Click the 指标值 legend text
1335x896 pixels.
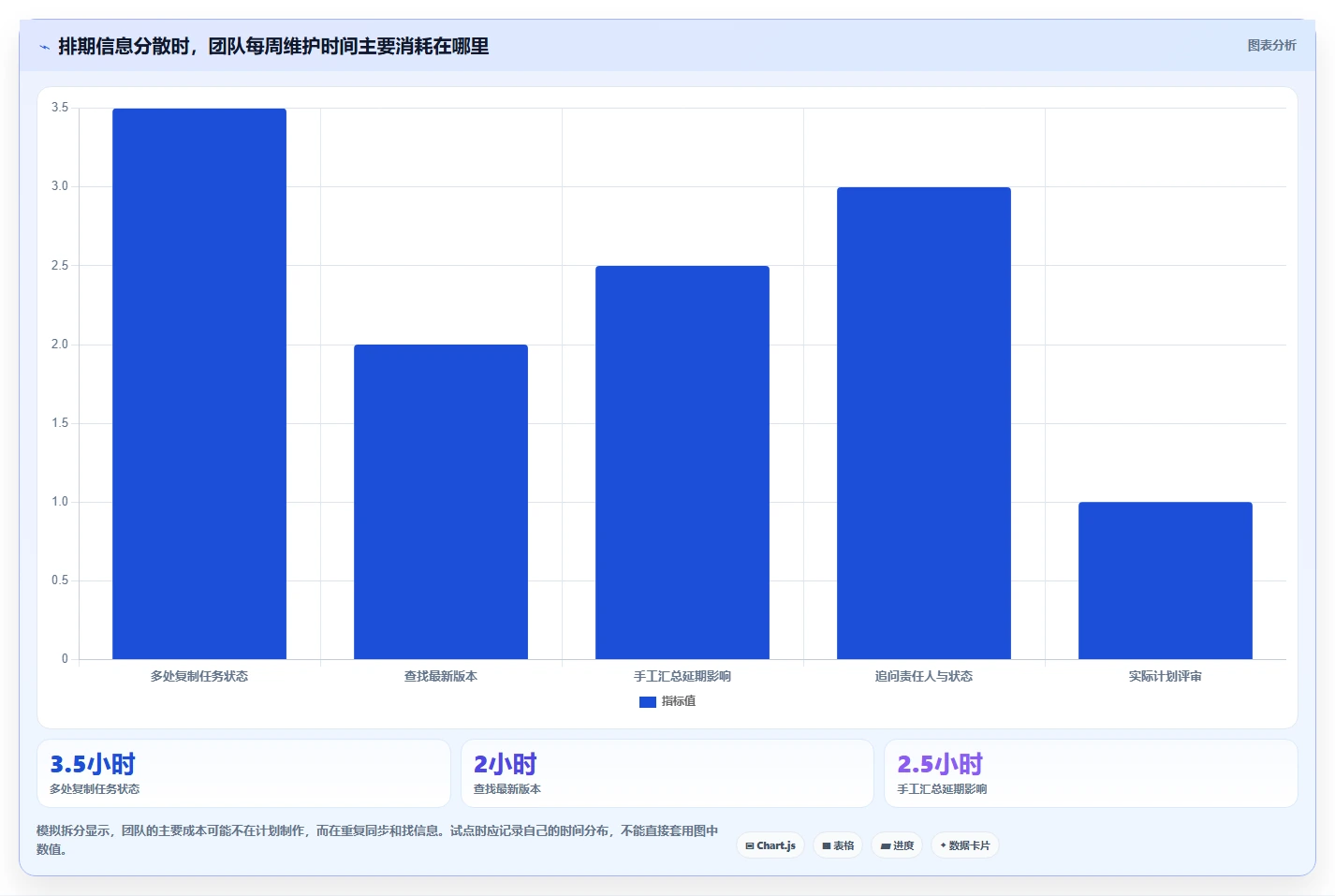click(679, 701)
